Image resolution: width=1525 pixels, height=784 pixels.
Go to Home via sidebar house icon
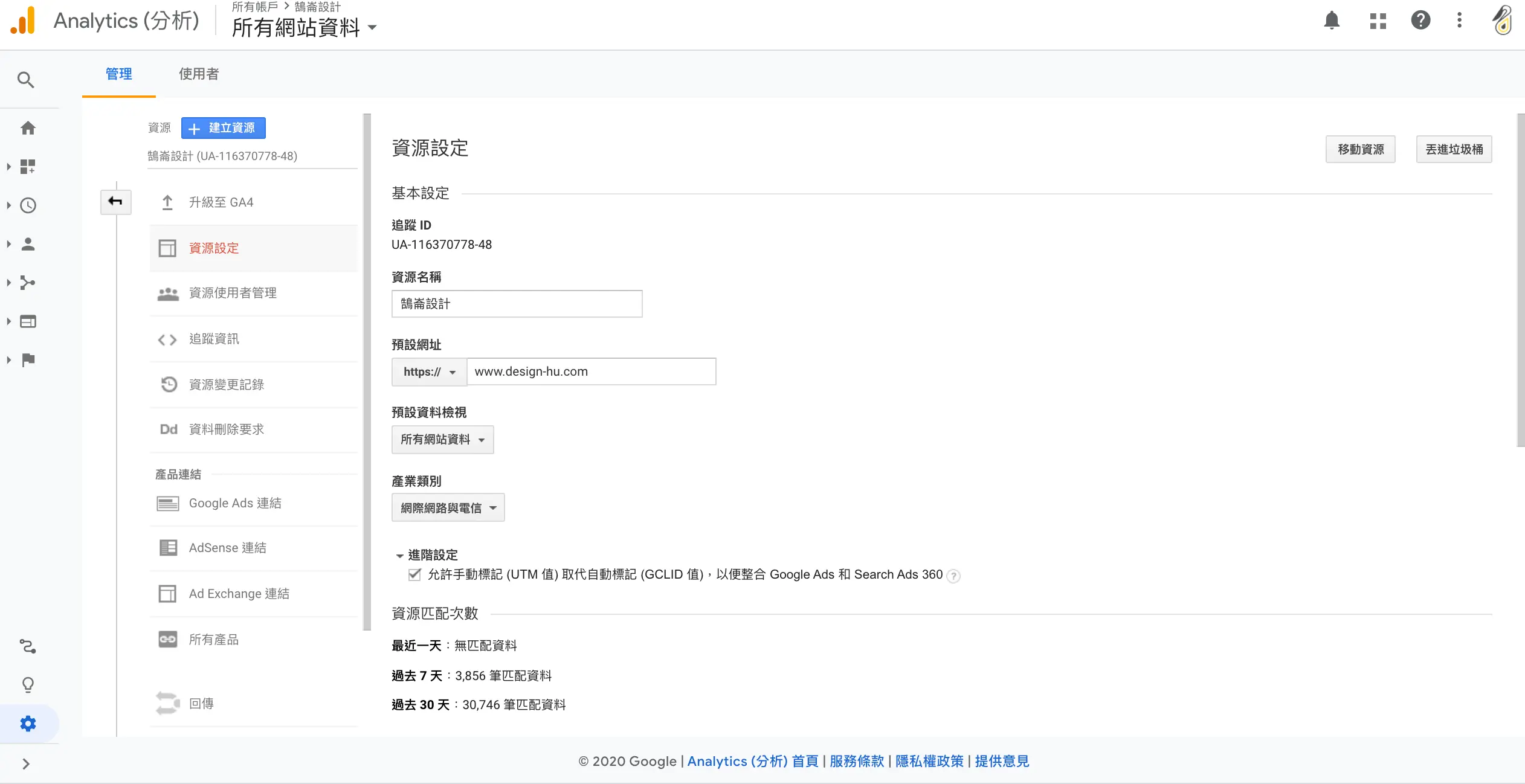point(28,128)
